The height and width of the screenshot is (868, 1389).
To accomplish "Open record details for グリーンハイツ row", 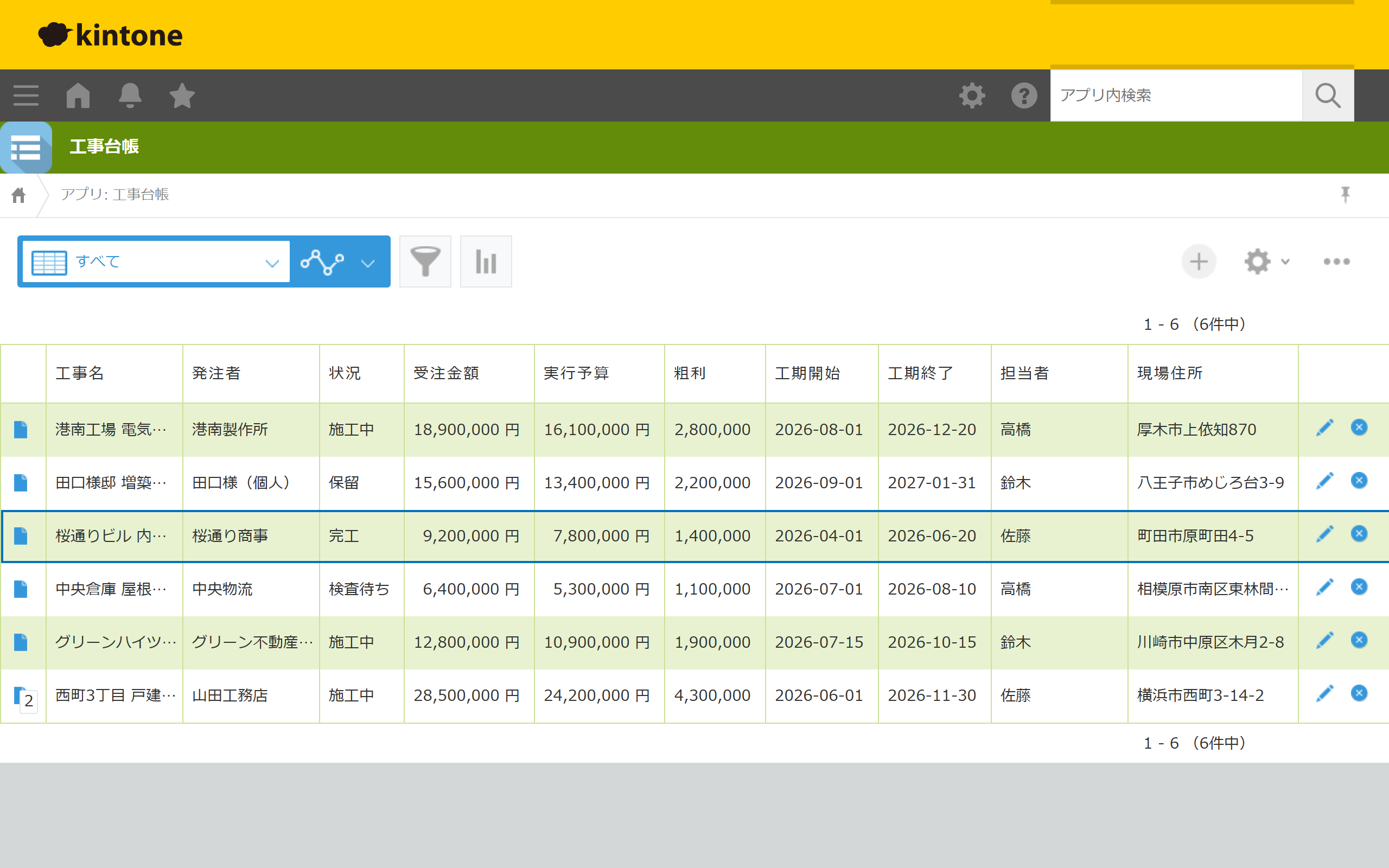I will pos(21,642).
